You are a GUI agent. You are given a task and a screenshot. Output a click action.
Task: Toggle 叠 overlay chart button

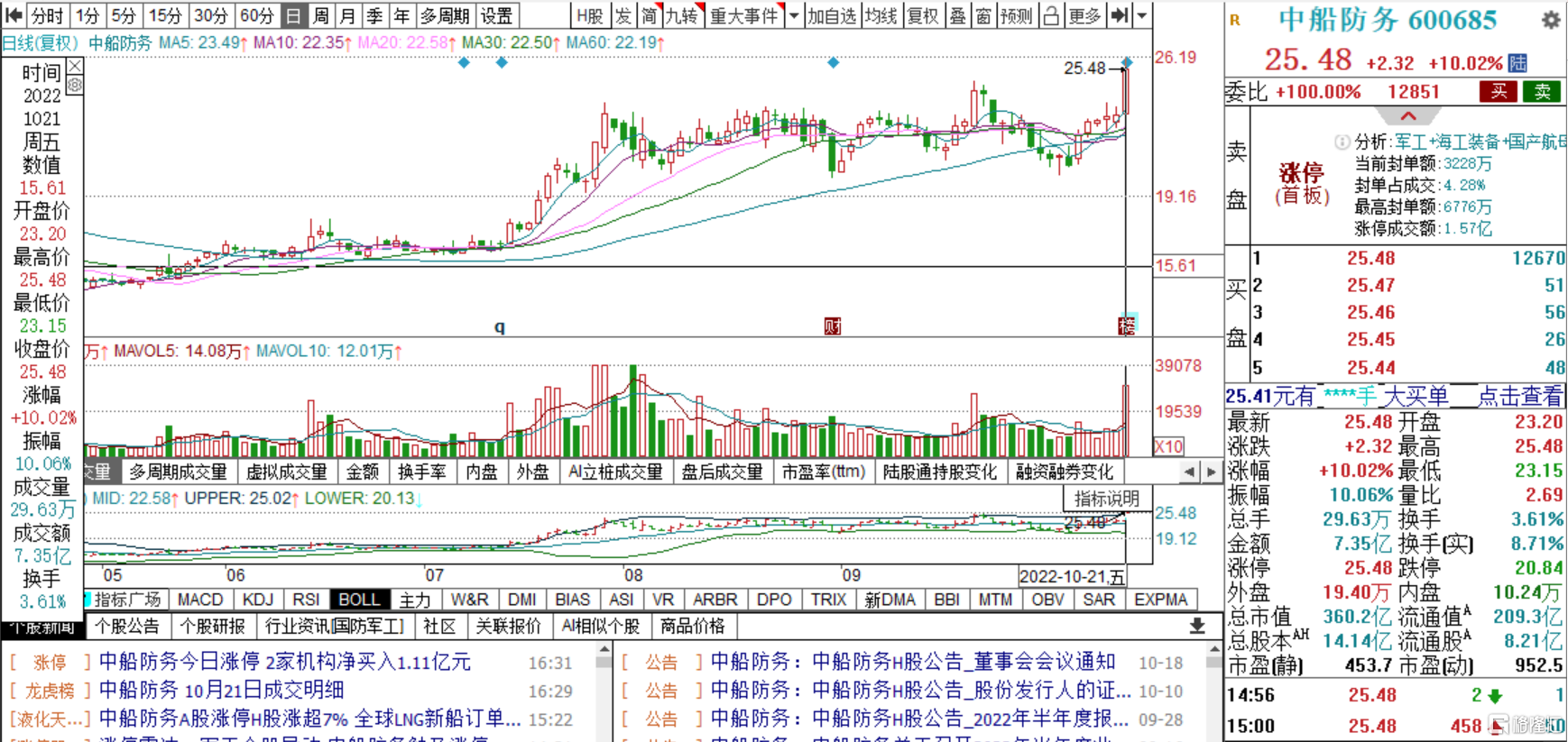[x=957, y=15]
